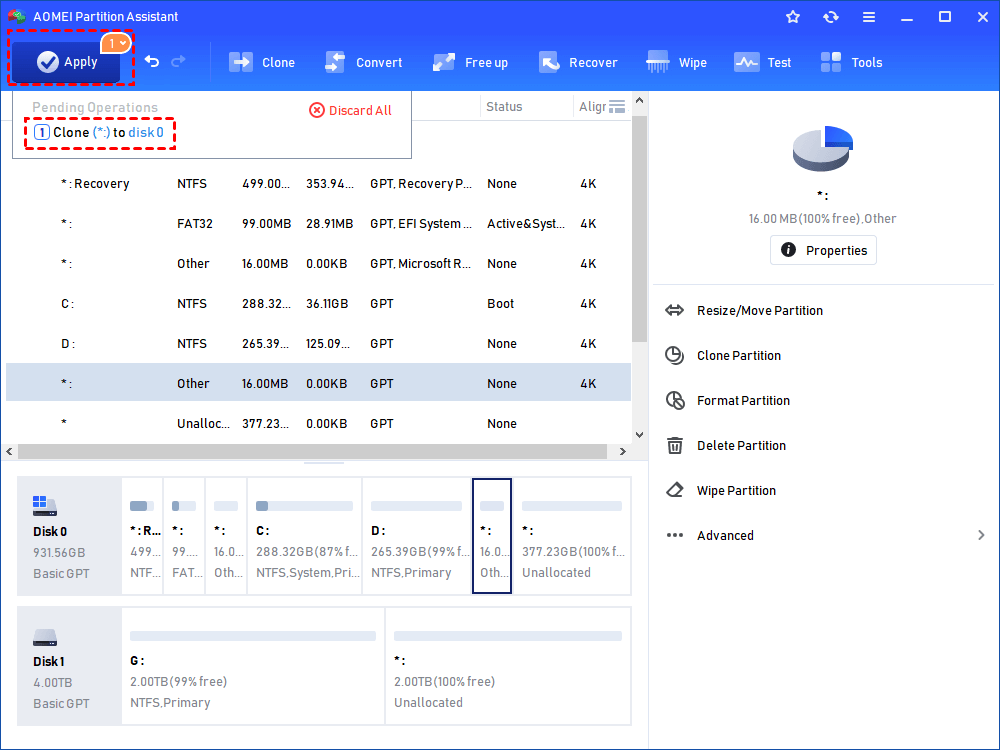Click the refresh icon in title bar

point(830,17)
